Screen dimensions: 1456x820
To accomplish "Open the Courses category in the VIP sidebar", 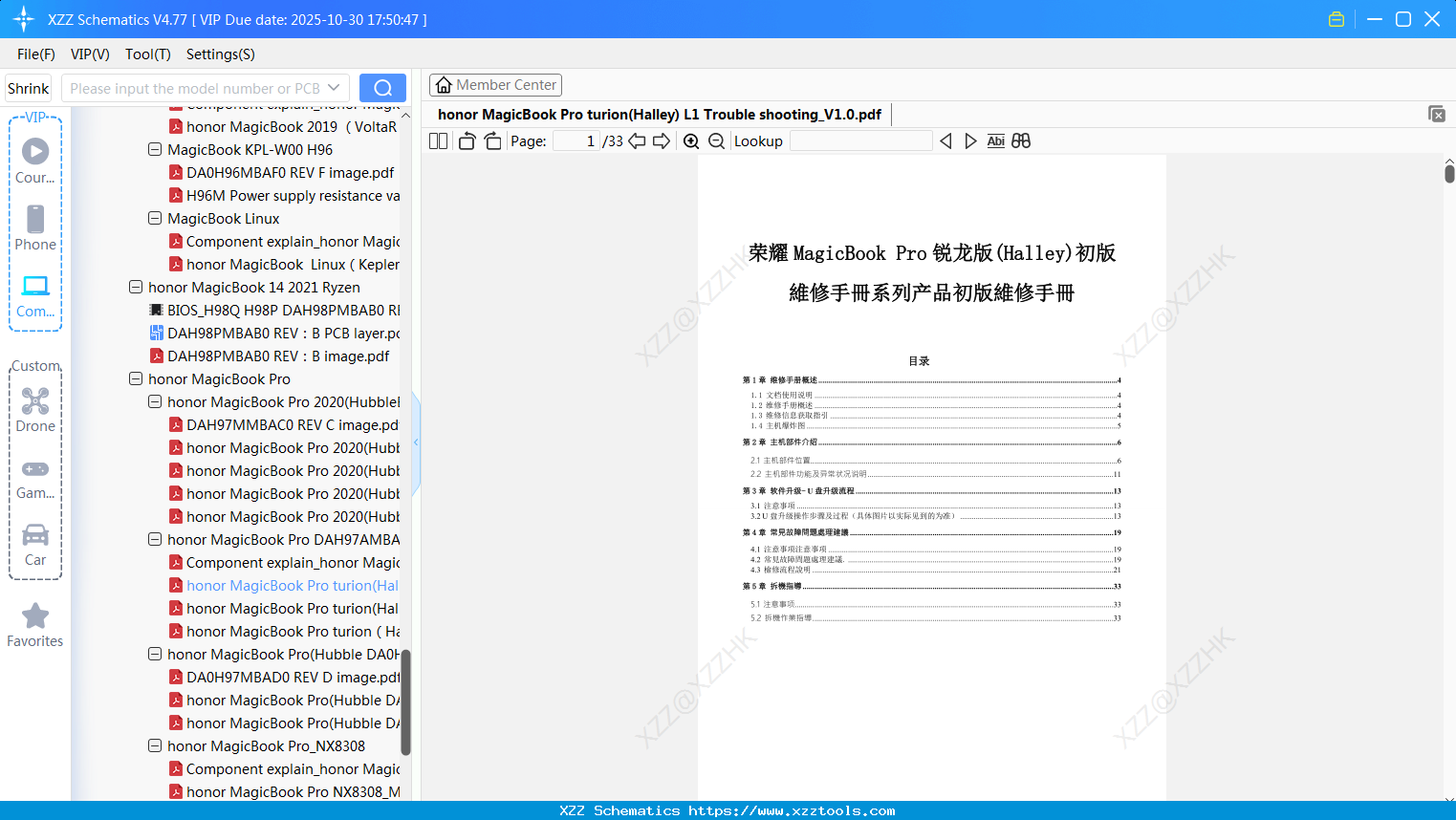I will pyautogui.click(x=35, y=161).
